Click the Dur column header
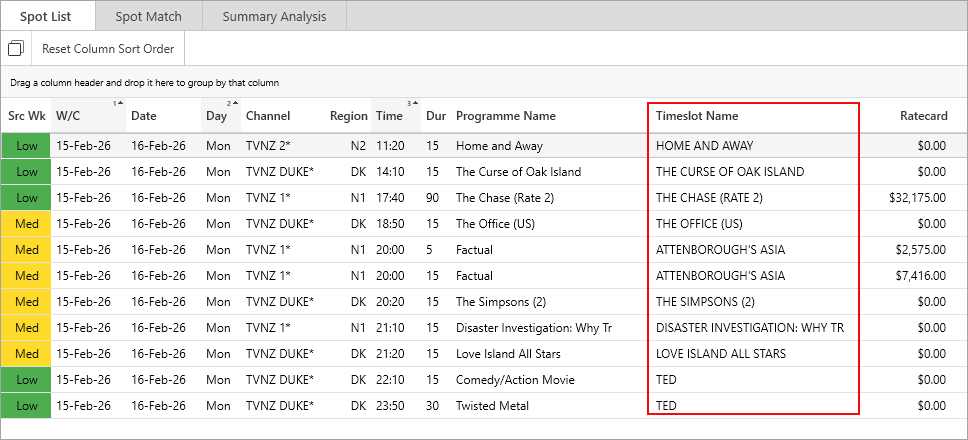This screenshot has height=440, width=968. click(x=436, y=115)
